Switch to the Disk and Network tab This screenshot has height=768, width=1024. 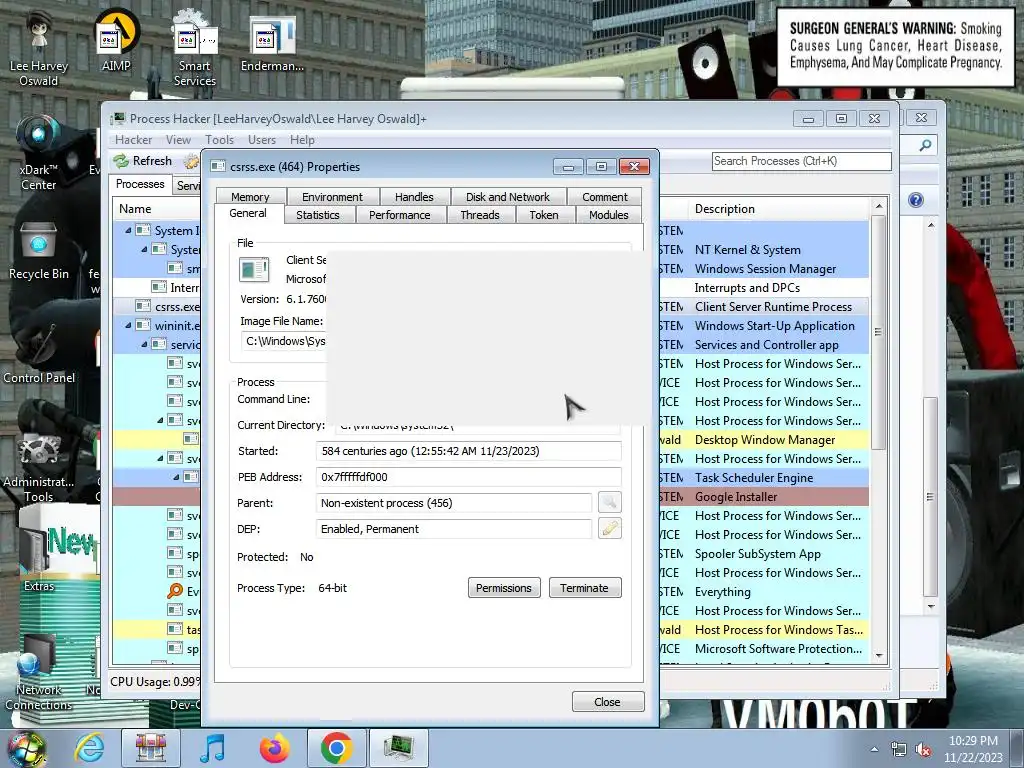507,197
